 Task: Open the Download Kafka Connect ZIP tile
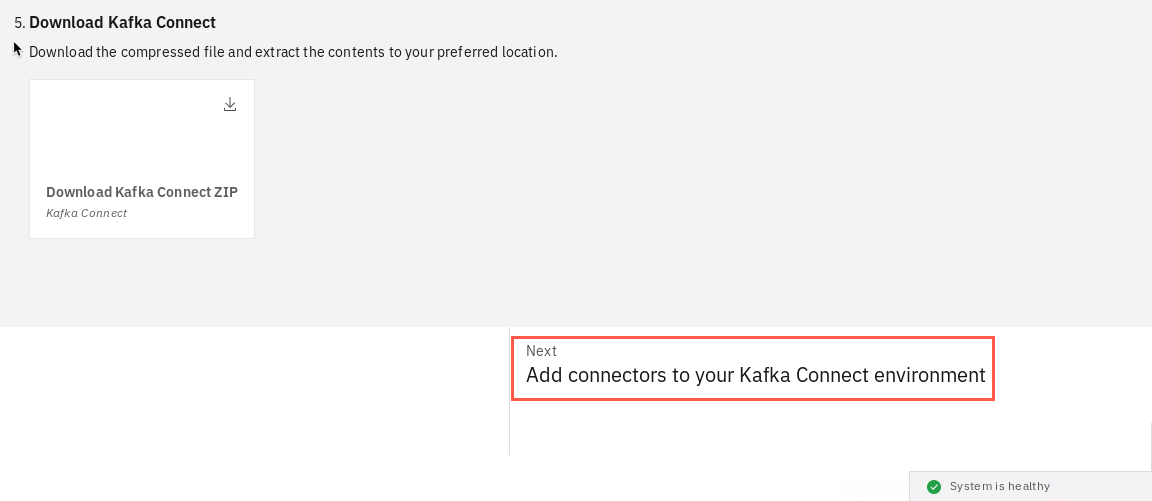[x=142, y=159]
